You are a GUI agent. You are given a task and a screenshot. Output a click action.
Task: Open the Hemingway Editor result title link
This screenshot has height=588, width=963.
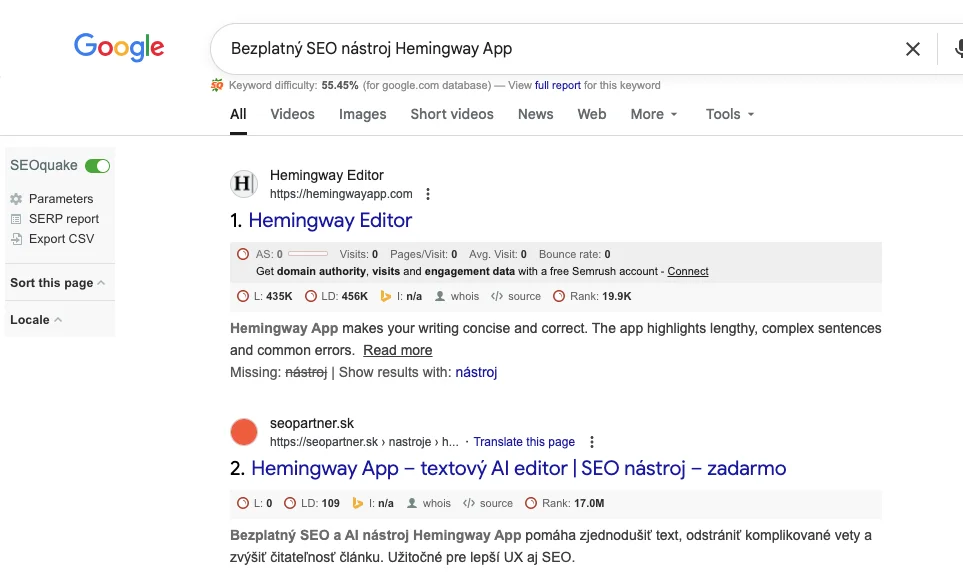330,220
